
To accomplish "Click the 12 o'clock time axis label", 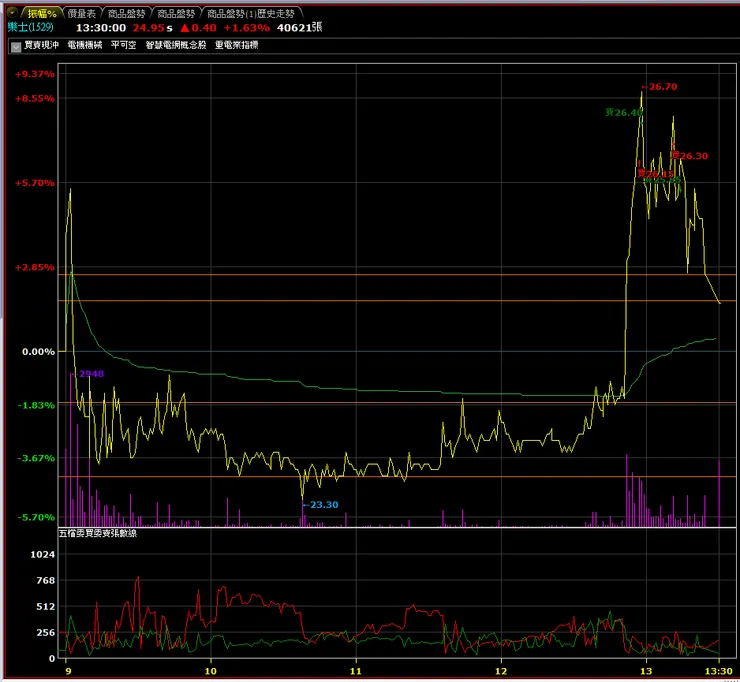I will pyautogui.click(x=501, y=671).
